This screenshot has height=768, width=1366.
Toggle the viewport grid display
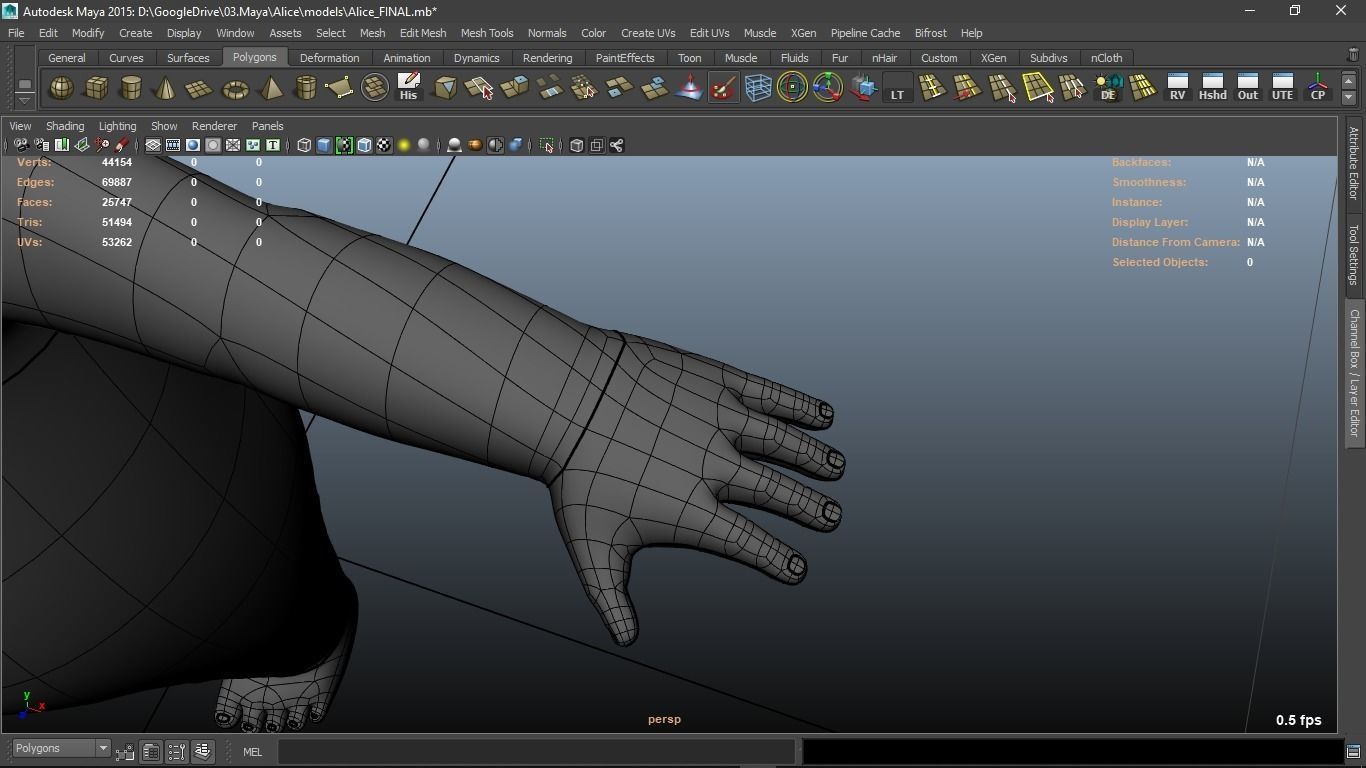(x=153, y=145)
